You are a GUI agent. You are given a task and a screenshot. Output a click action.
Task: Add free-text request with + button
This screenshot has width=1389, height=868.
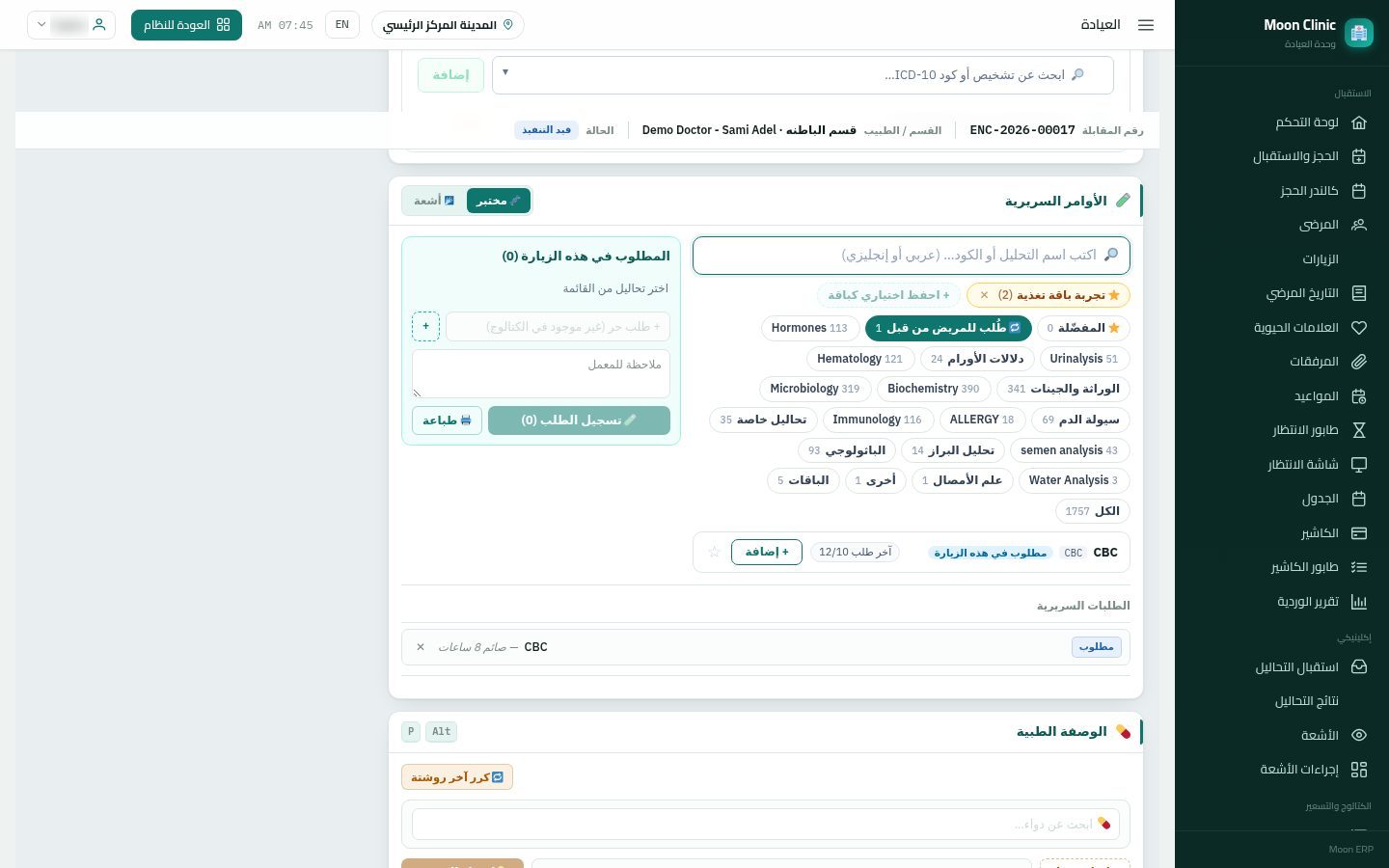[425, 326]
